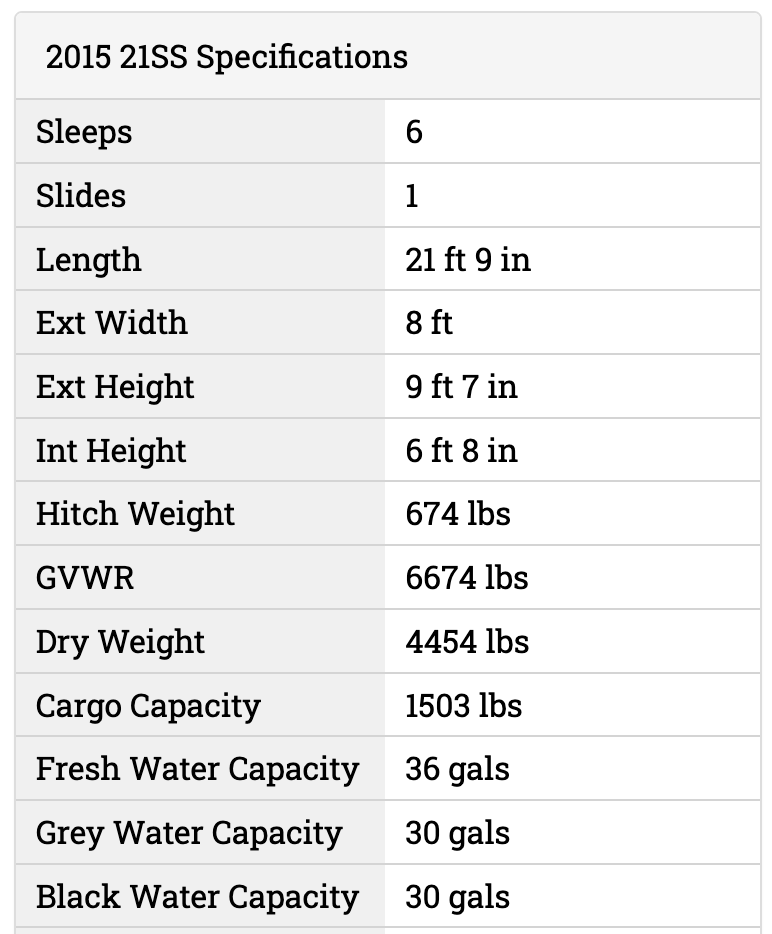Select the "674 lbs" hitch weight value
Image resolution: width=772 pixels, height=934 pixels.
pos(458,514)
